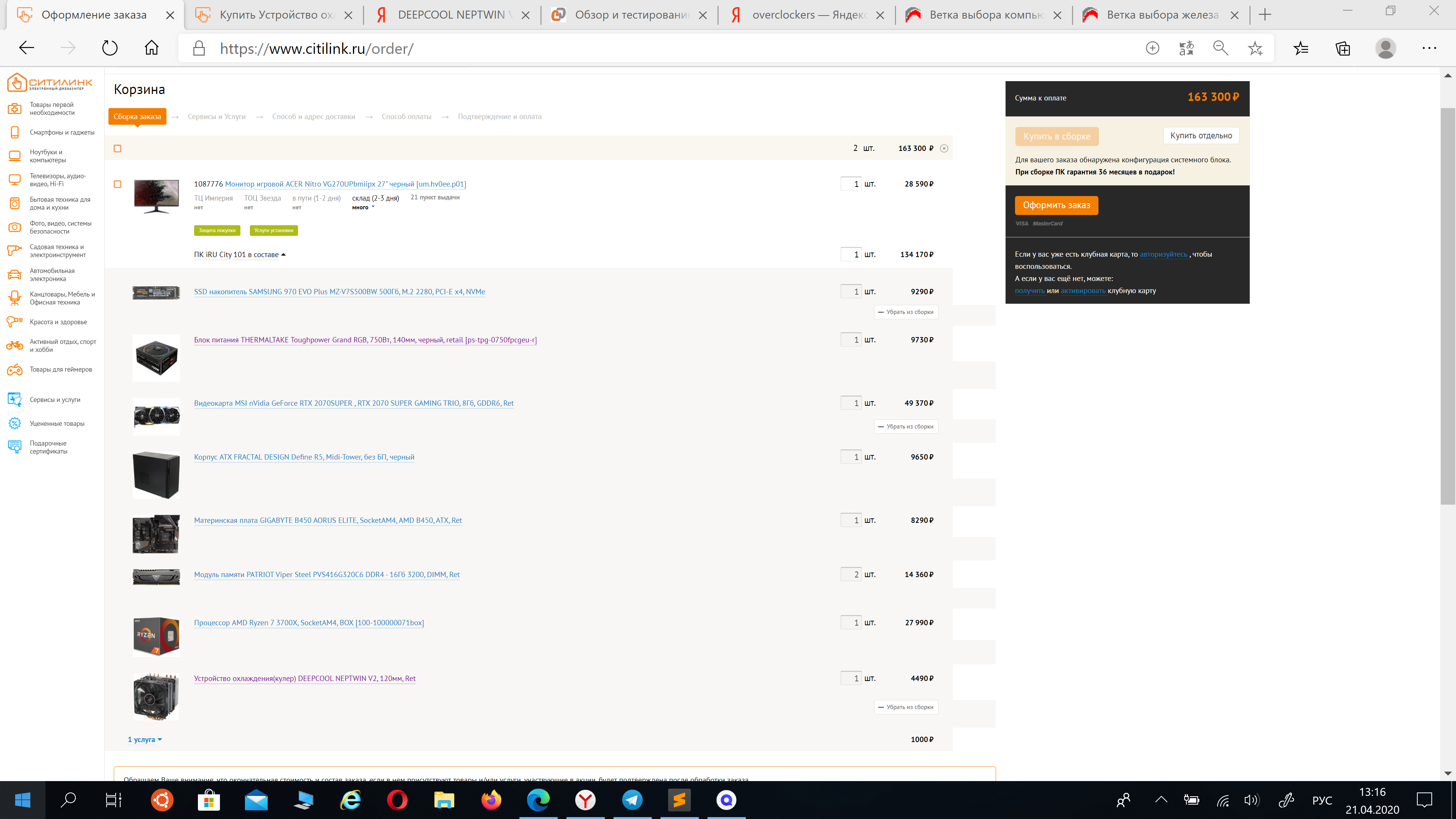The width and height of the screenshot is (1456, 819).
Task: Click the monitor quantity input field
Action: (x=850, y=184)
